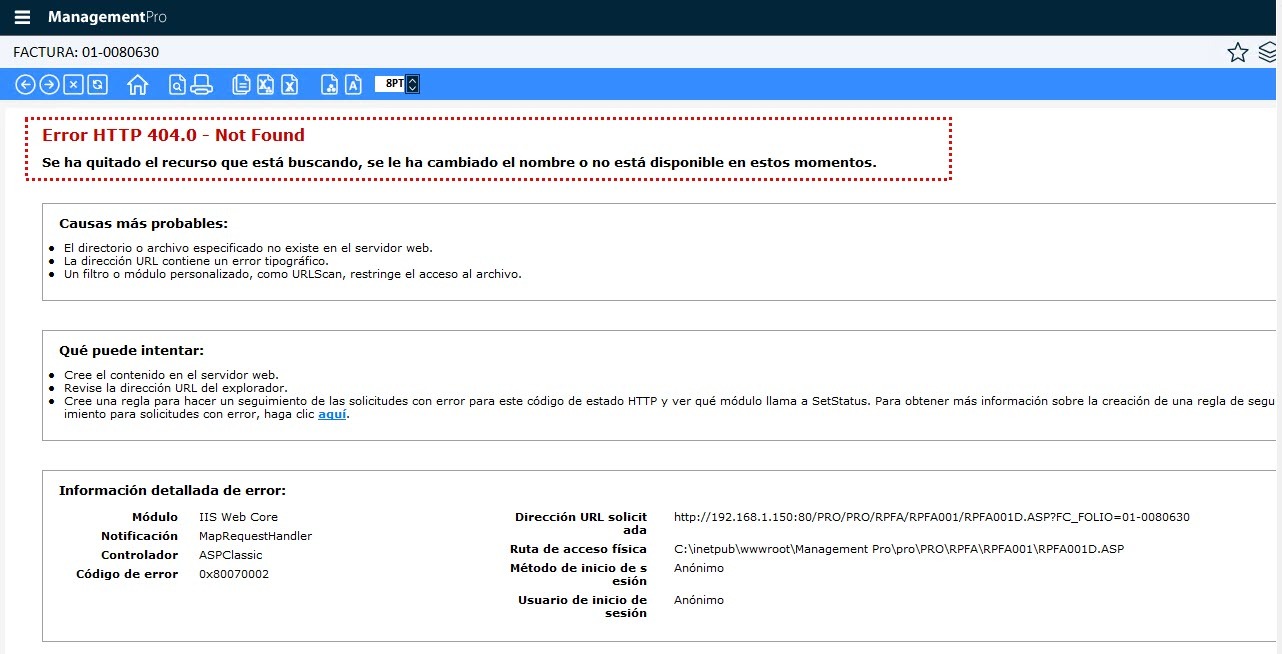Image resolution: width=1282 pixels, height=654 pixels.
Task: Go back using the left arrow icon
Action: click(25, 85)
